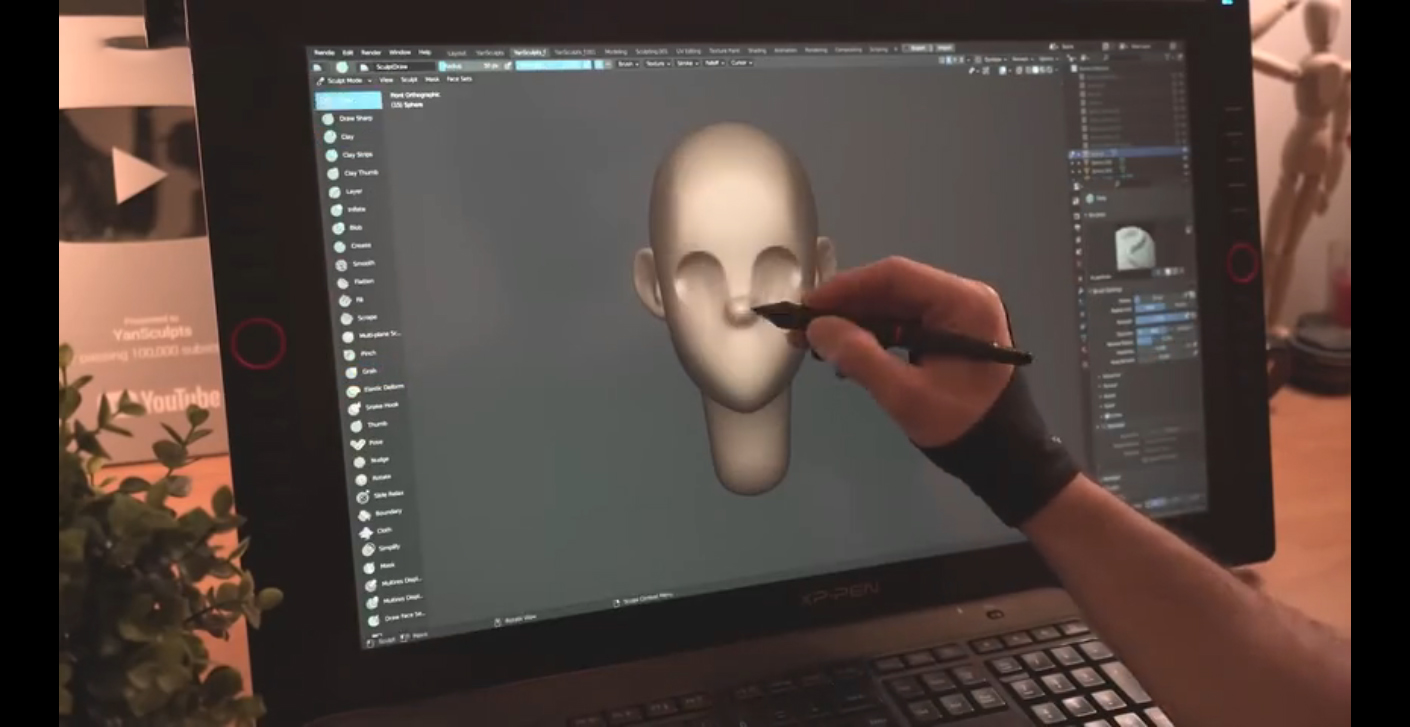The image size is (1410, 727).
Task: Adjust the Radius slider in tool header
Action: click(x=470, y=65)
